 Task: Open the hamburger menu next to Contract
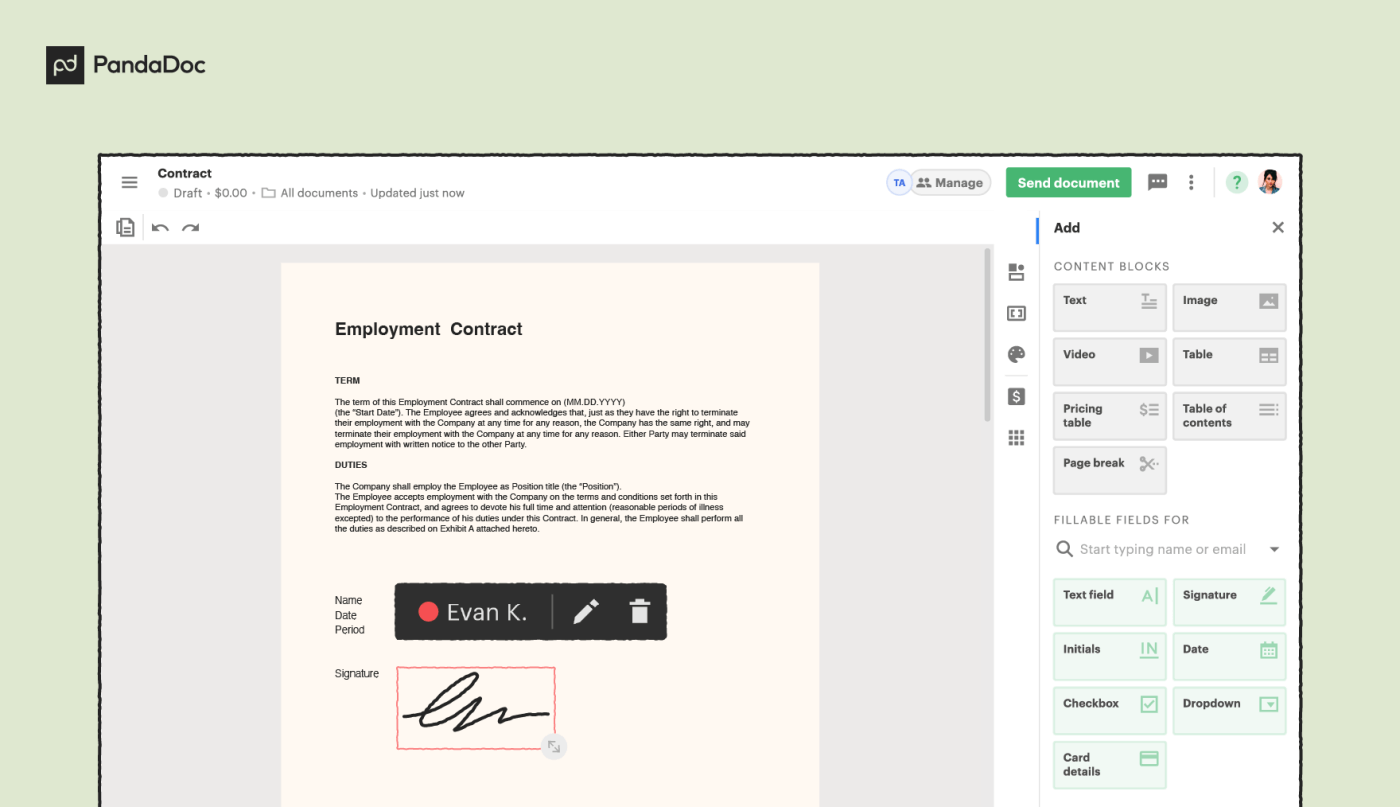(x=129, y=182)
